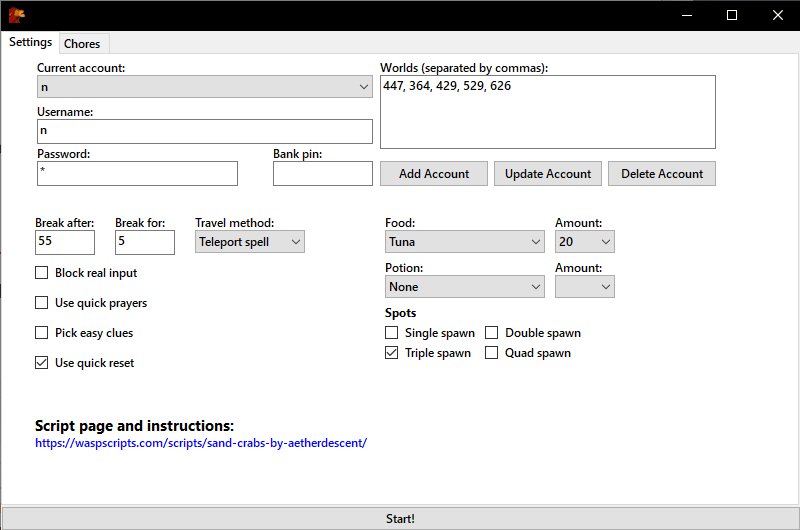Click the app logo icon in title bar

click(x=16, y=15)
